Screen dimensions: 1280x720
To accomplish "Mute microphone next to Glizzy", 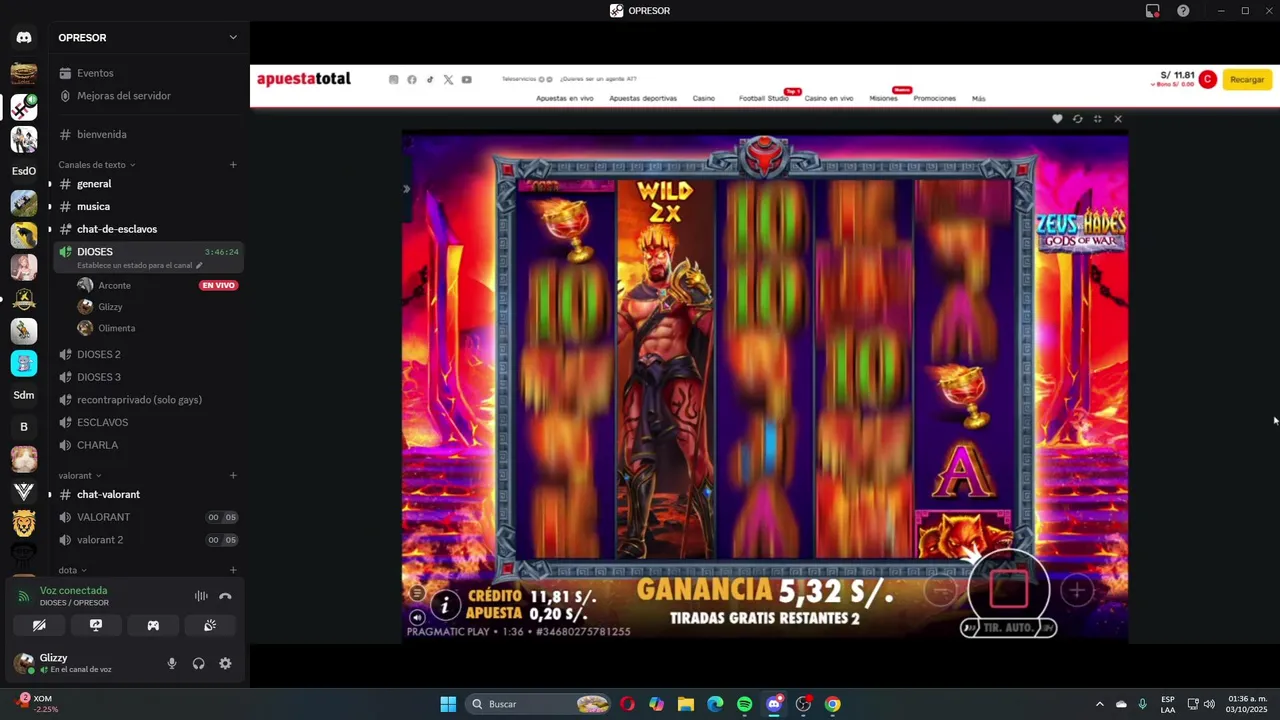I will coord(172,663).
